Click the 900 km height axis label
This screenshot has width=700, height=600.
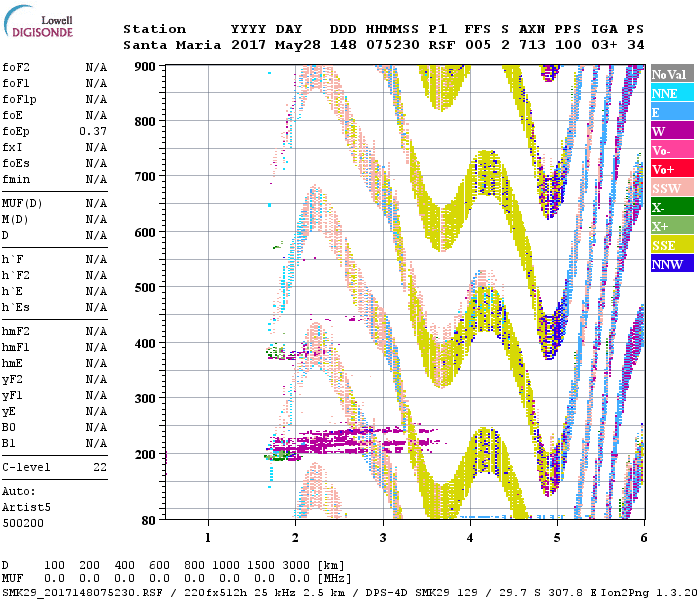tap(145, 67)
